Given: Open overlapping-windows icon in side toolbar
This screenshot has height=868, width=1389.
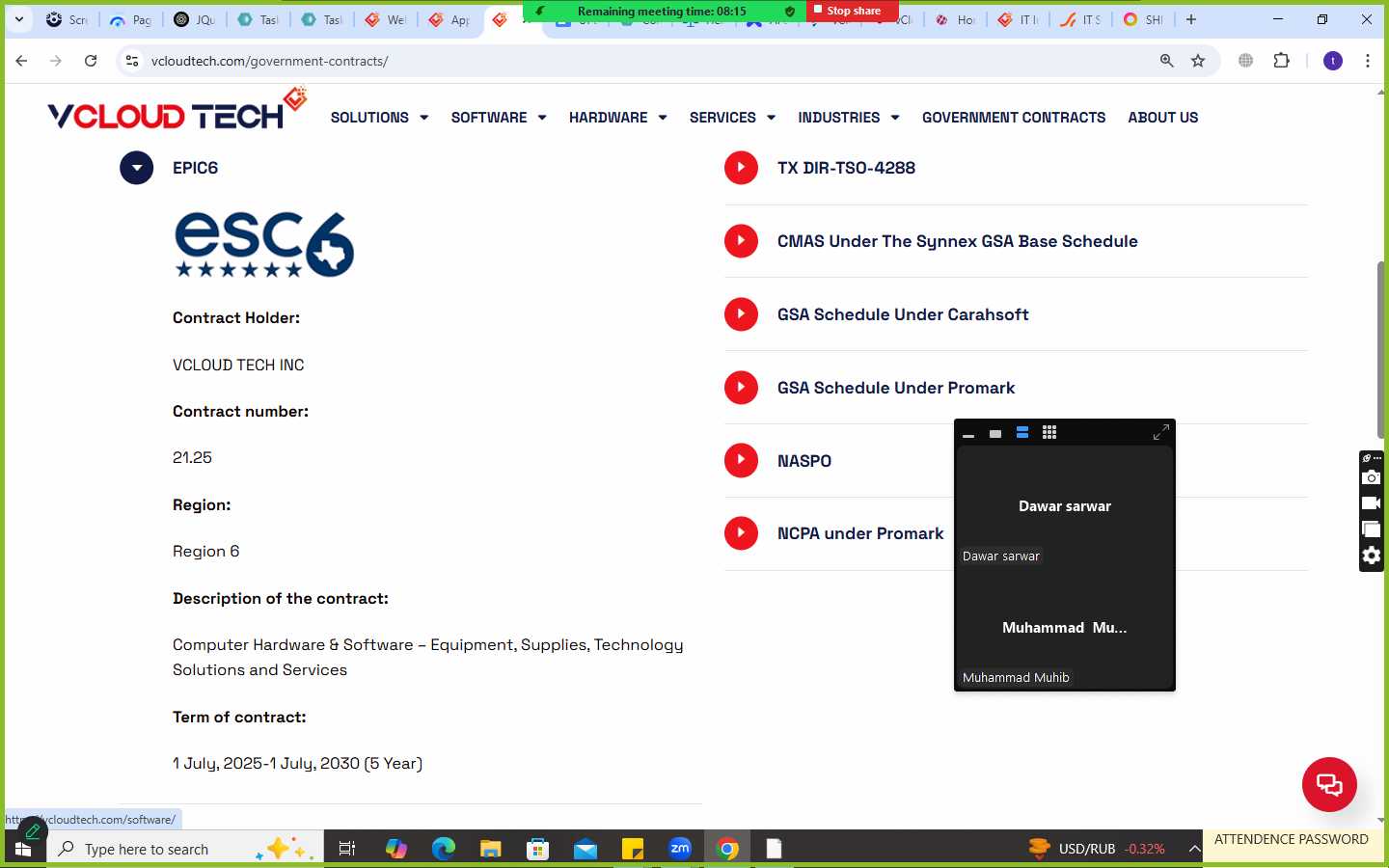Looking at the screenshot, I should [1372, 529].
